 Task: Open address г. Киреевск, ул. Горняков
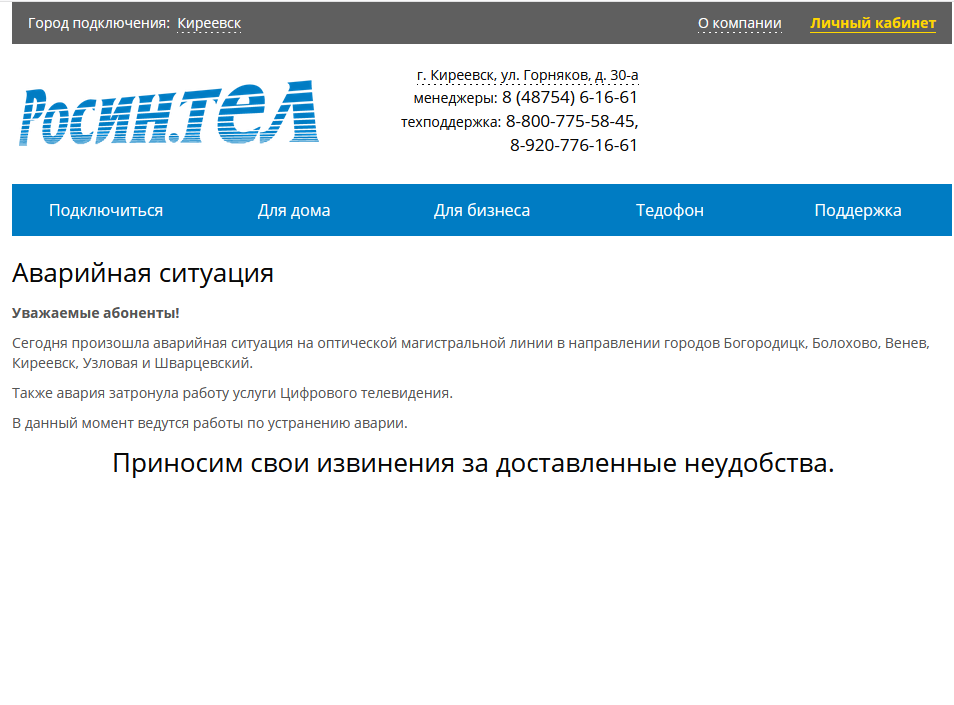527,75
